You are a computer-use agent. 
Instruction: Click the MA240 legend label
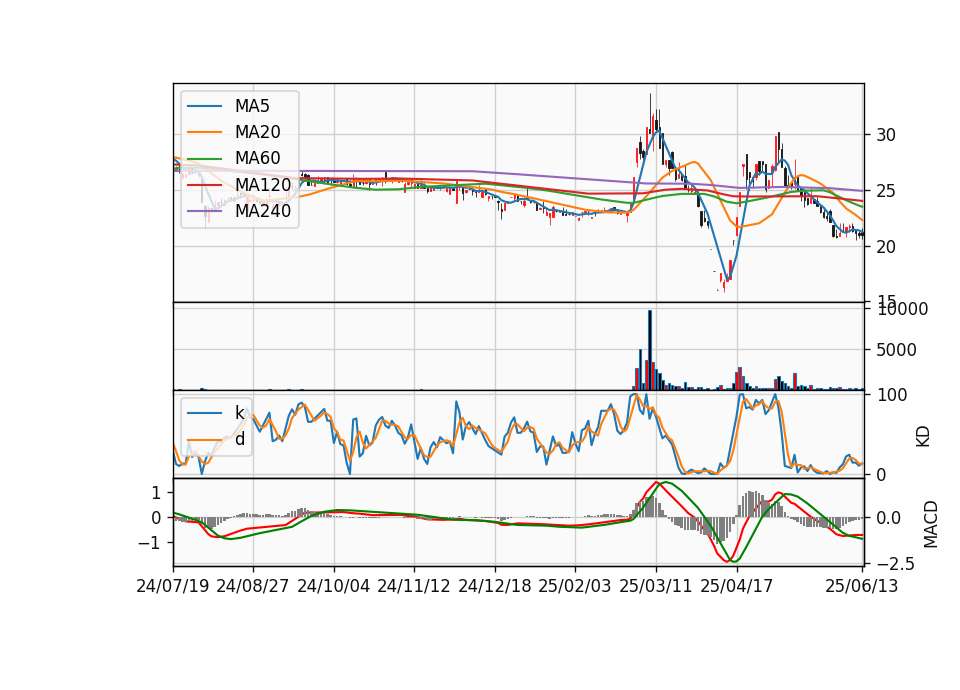point(263,211)
